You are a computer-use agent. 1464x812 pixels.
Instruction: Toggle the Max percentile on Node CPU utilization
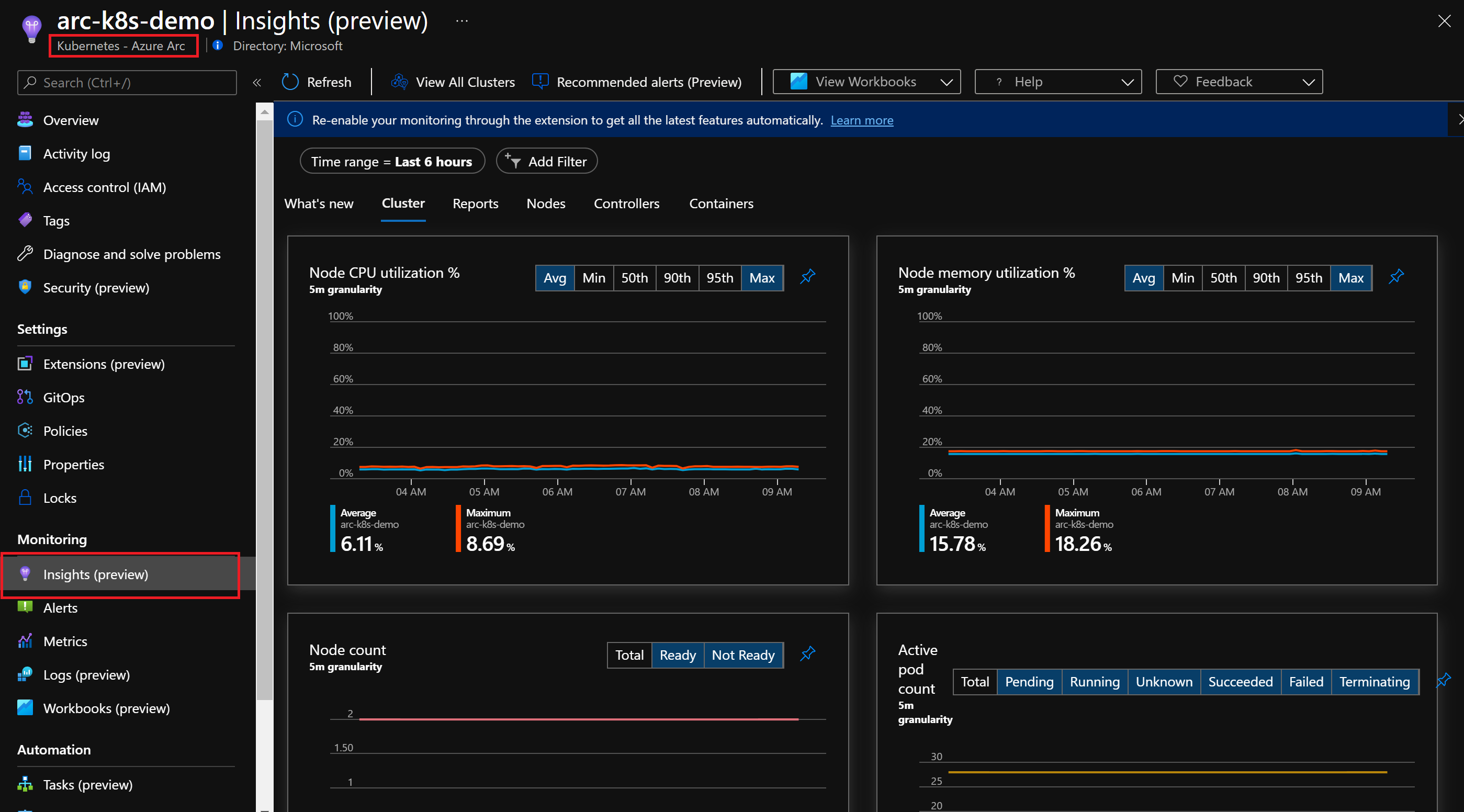pos(762,278)
